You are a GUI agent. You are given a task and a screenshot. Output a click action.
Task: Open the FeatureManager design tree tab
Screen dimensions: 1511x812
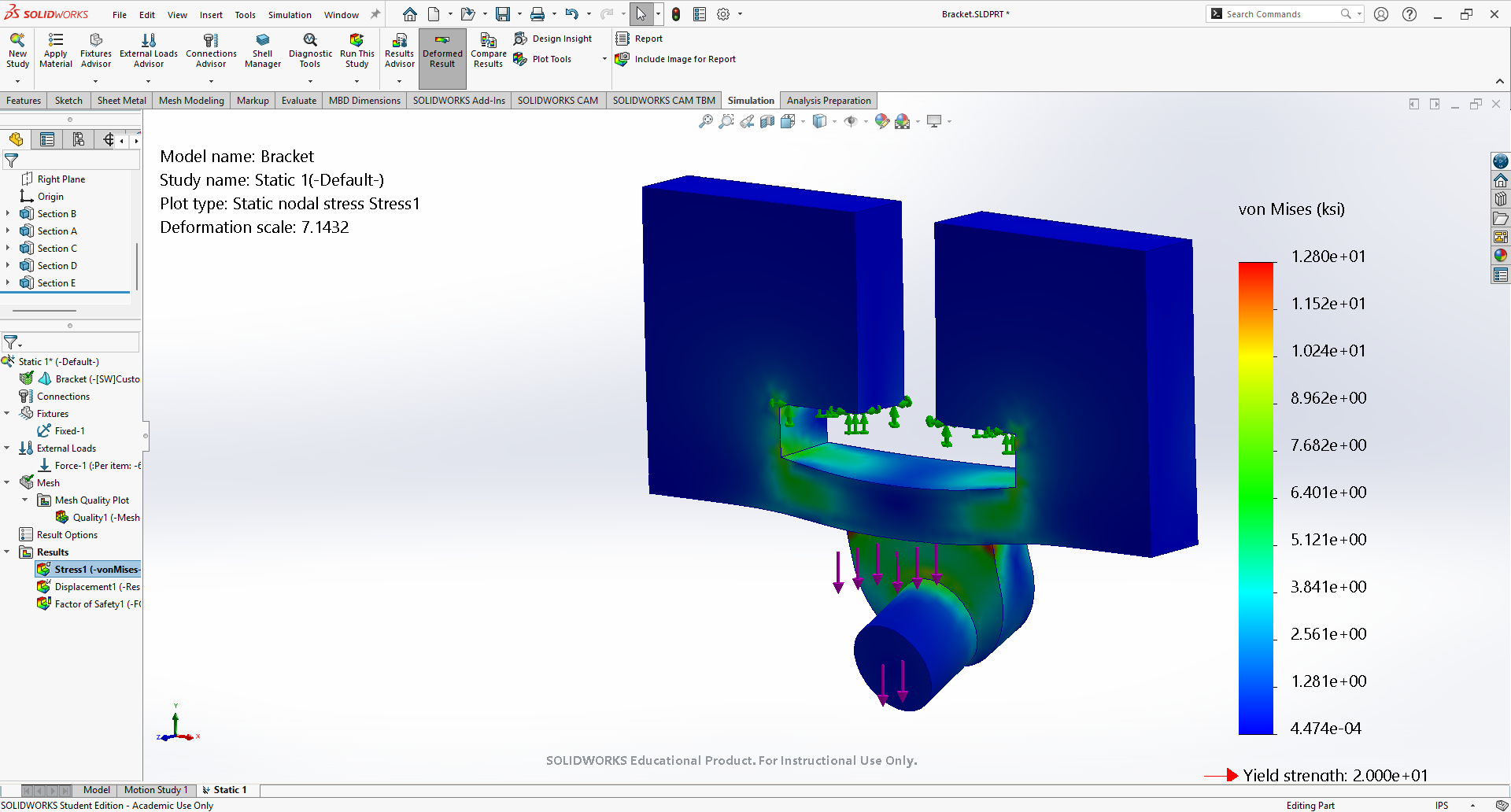(x=16, y=139)
